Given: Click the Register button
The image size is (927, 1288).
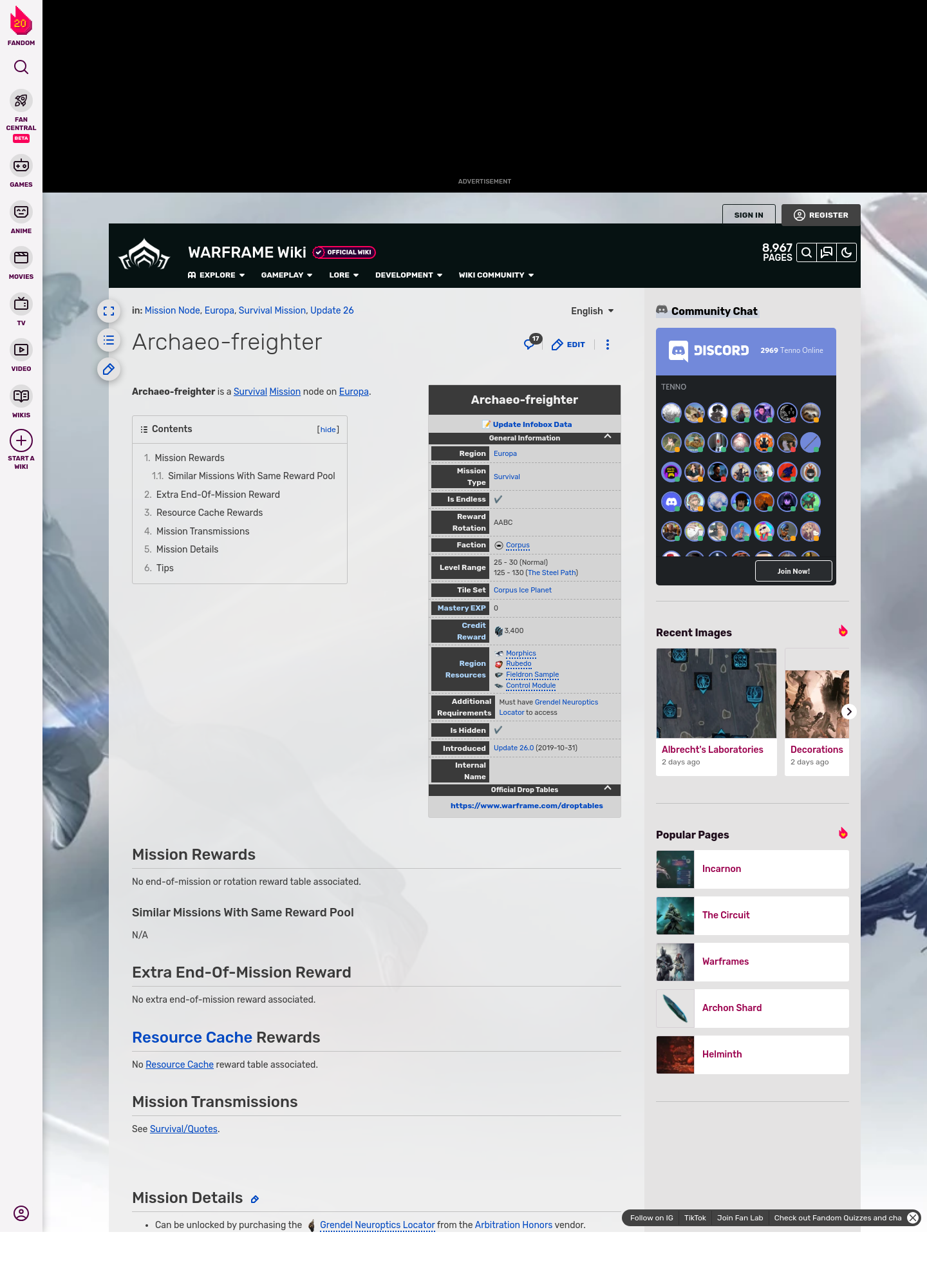Looking at the screenshot, I should point(821,215).
